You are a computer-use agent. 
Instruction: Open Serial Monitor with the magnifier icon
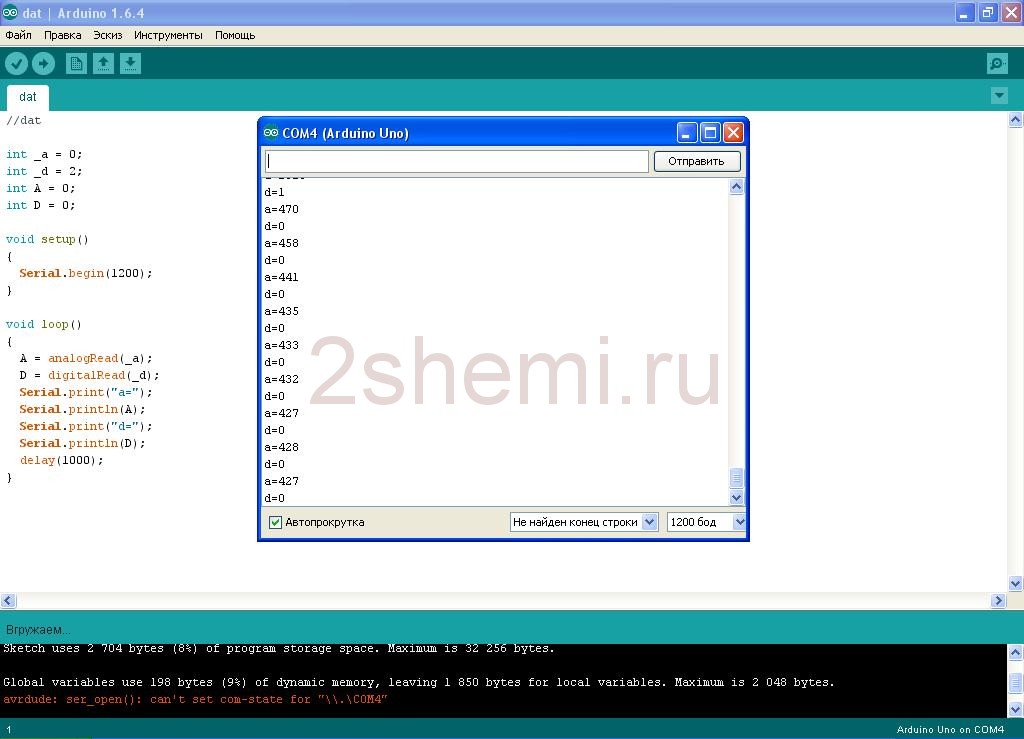tap(997, 63)
